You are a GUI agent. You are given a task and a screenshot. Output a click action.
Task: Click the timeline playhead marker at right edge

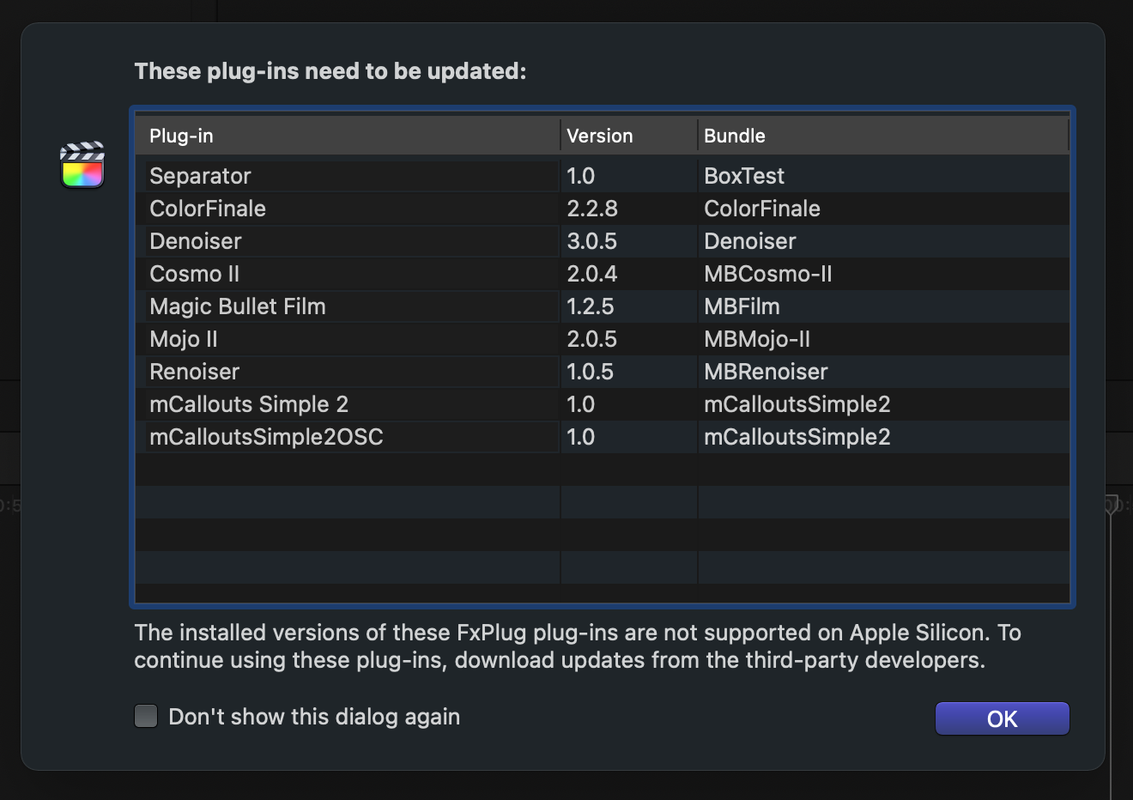1111,504
